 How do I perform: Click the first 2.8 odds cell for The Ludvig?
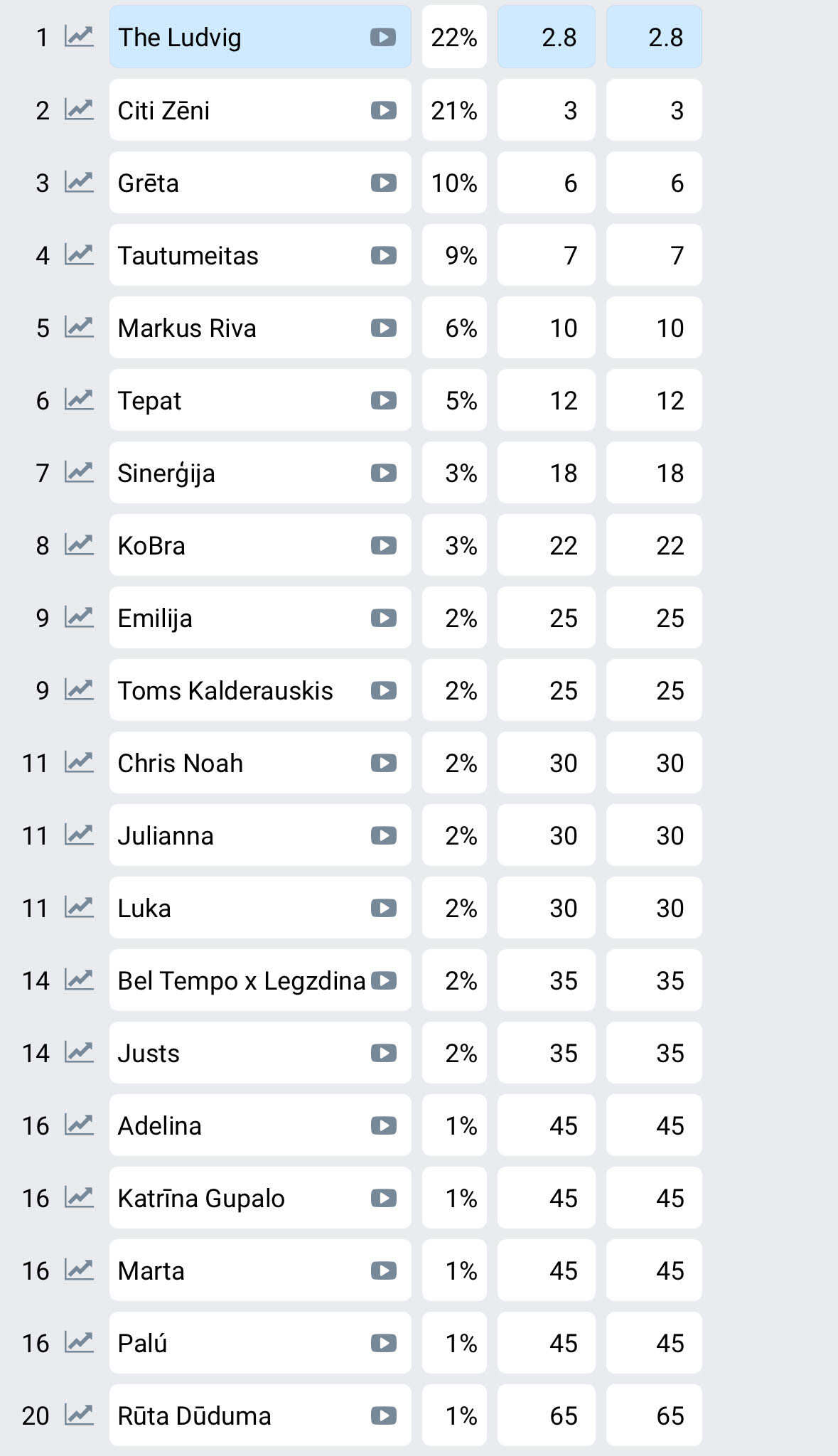546,37
